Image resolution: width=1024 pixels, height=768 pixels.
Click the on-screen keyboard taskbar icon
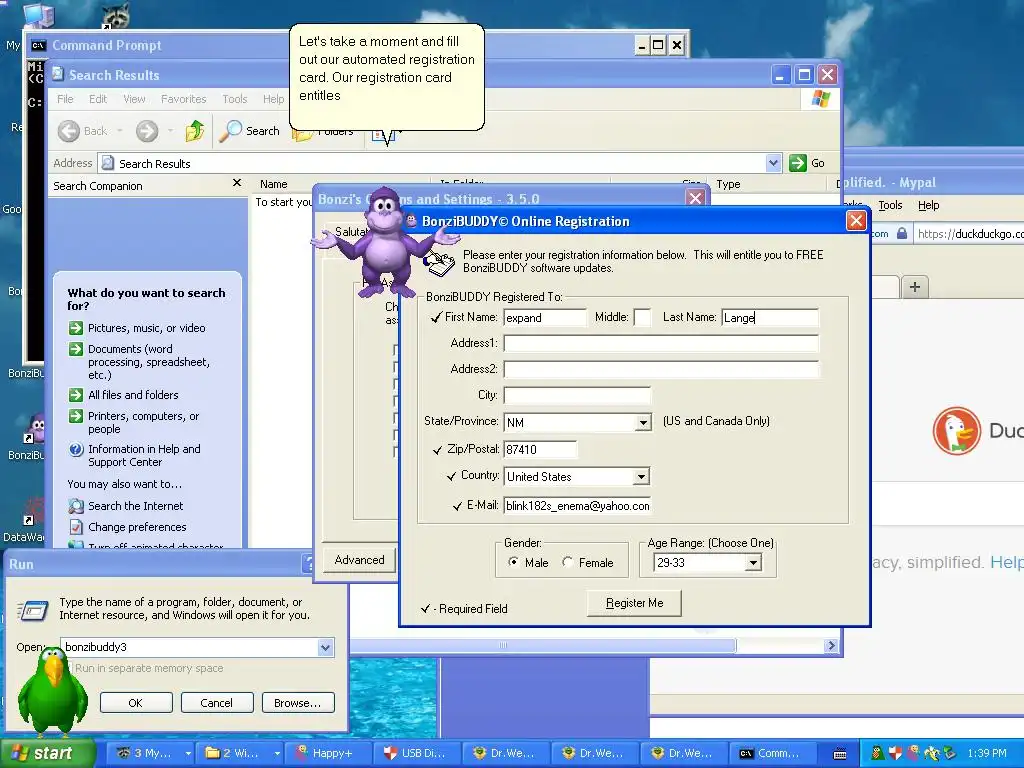[x=840, y=754]
